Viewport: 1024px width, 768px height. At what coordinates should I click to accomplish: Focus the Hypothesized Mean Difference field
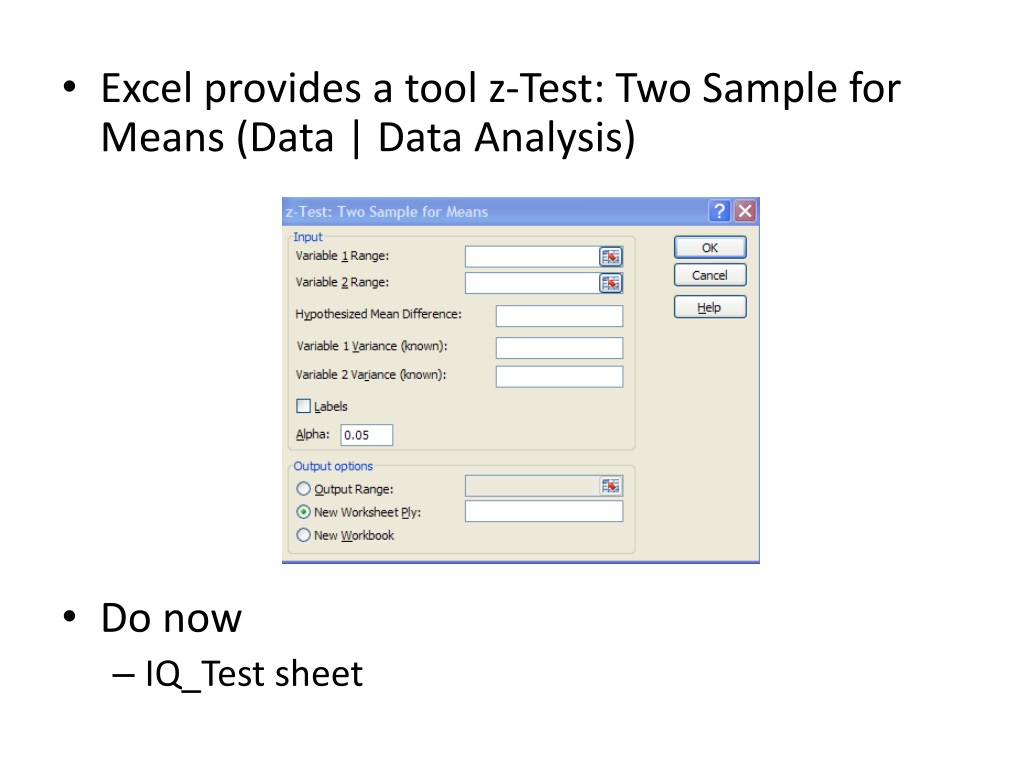[x=559, y=316]
